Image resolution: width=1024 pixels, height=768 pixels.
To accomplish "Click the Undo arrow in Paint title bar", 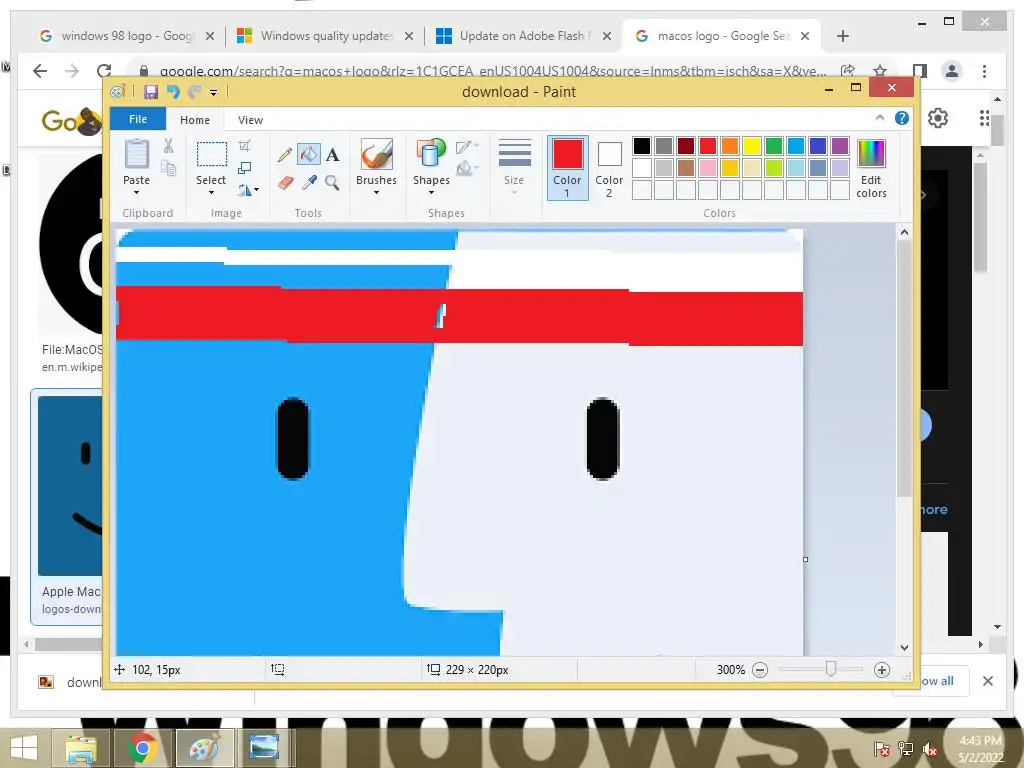I will tap(173, 92).
